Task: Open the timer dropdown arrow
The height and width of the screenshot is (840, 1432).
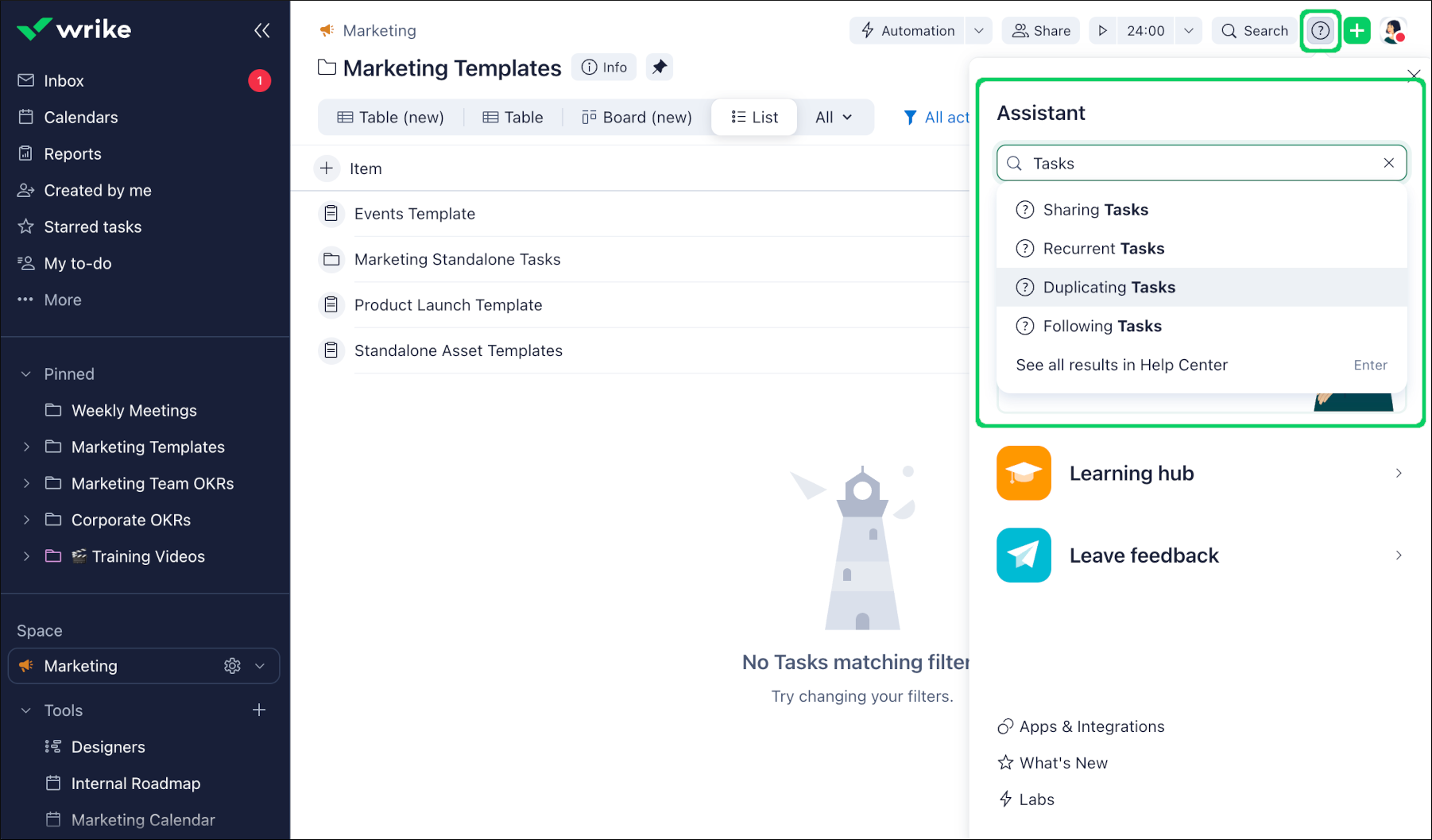Action: click(x=1189, y=31)
